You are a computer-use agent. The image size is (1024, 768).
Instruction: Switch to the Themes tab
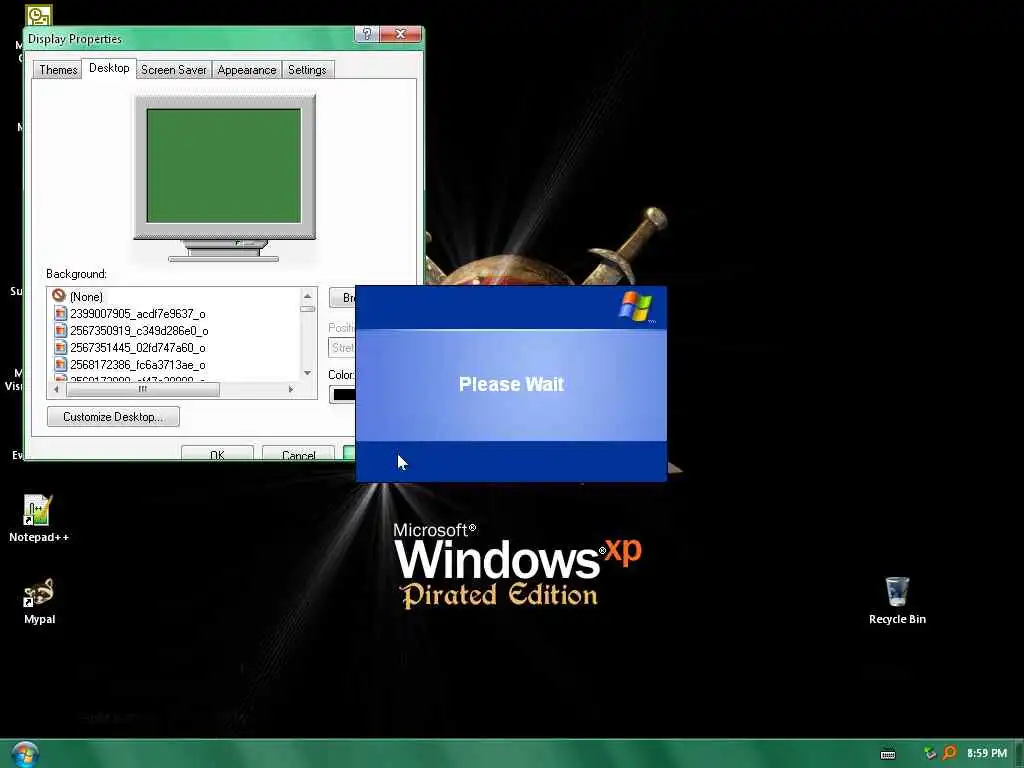(57, 70)
